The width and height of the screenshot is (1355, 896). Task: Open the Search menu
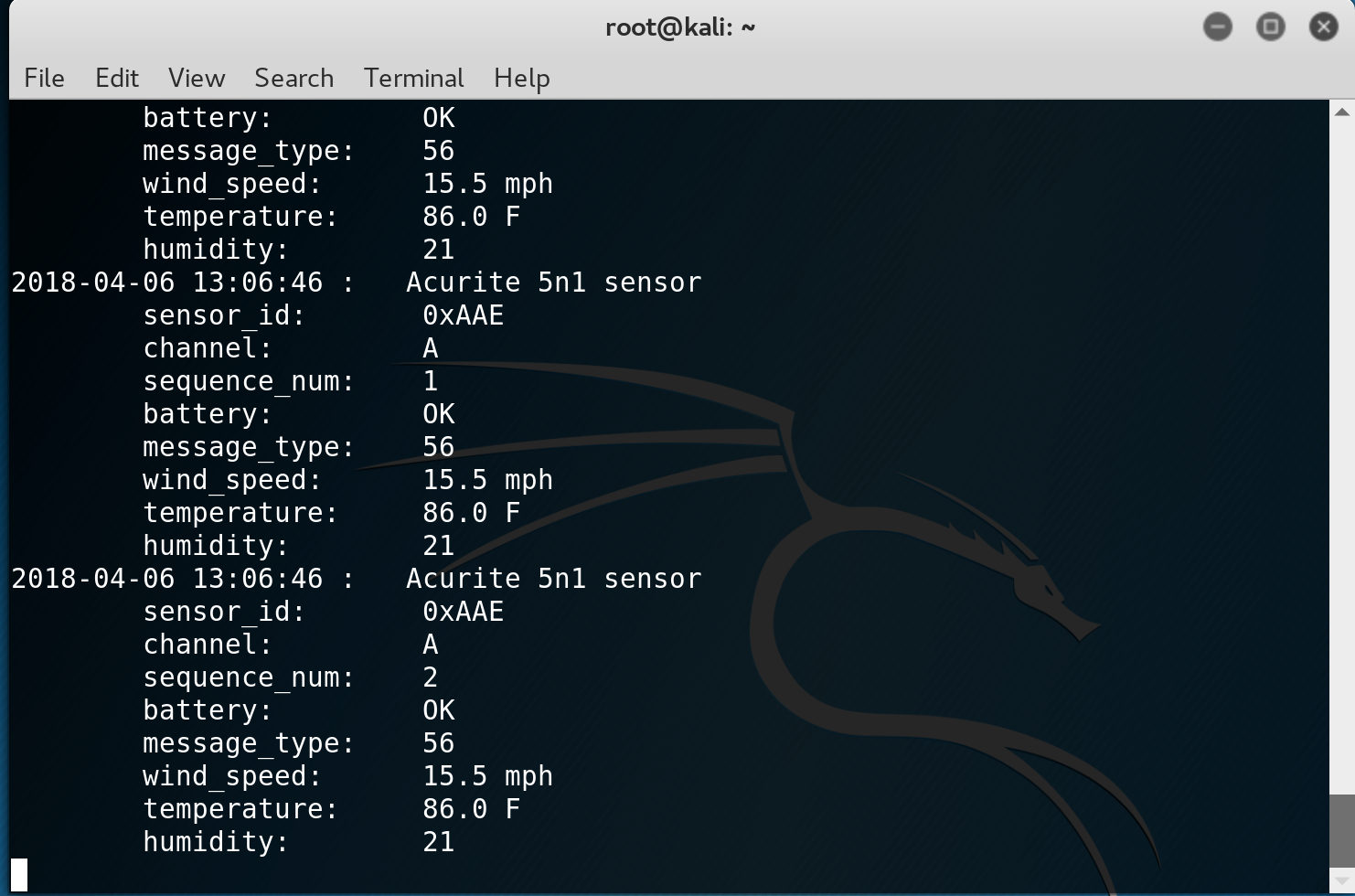pos(293,78)
